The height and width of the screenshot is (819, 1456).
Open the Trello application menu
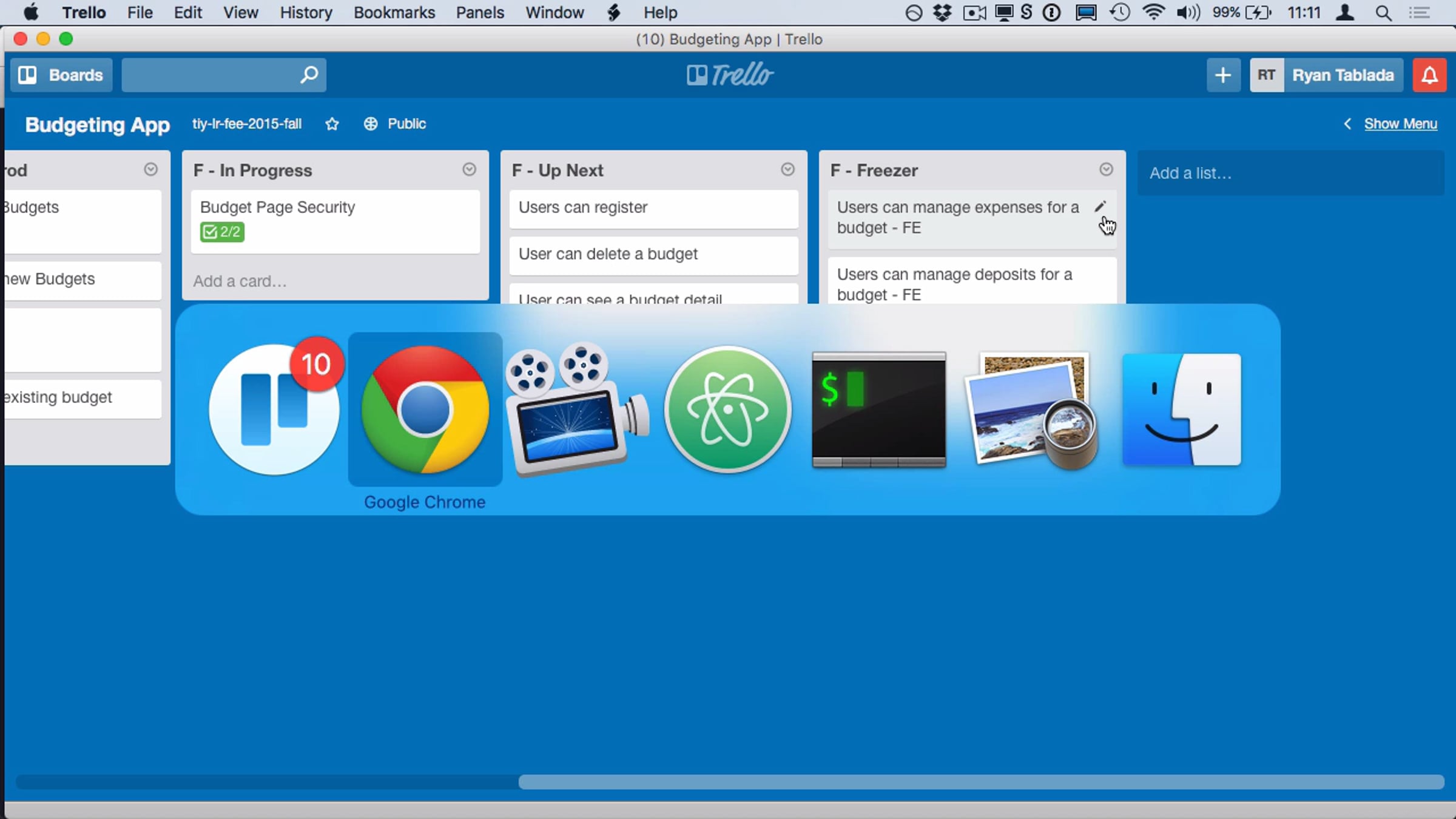coord(84,12)
